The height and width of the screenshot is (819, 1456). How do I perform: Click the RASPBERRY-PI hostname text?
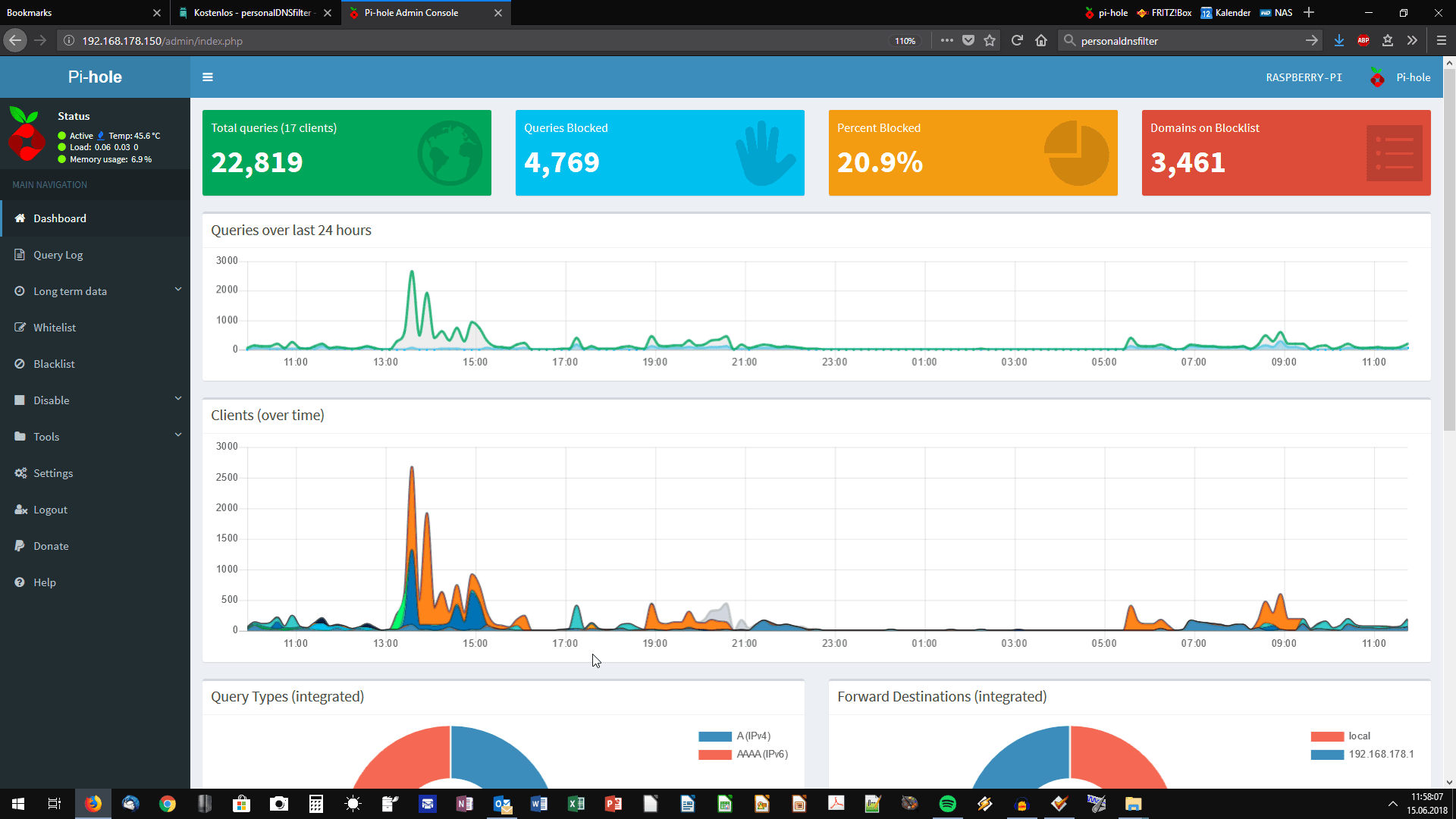(x=1304, y=77)
